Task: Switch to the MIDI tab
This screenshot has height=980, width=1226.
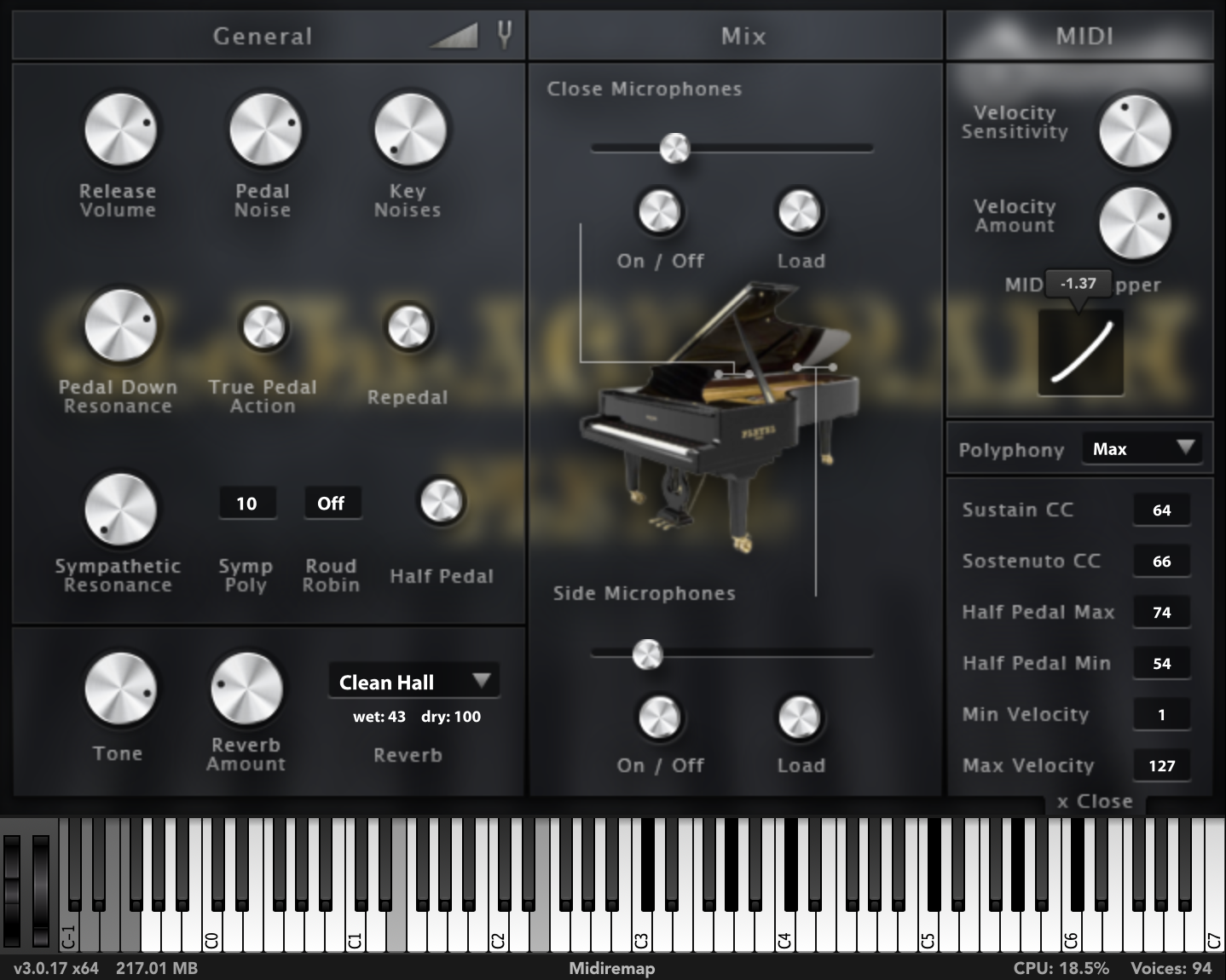Action: [1083, 36]
